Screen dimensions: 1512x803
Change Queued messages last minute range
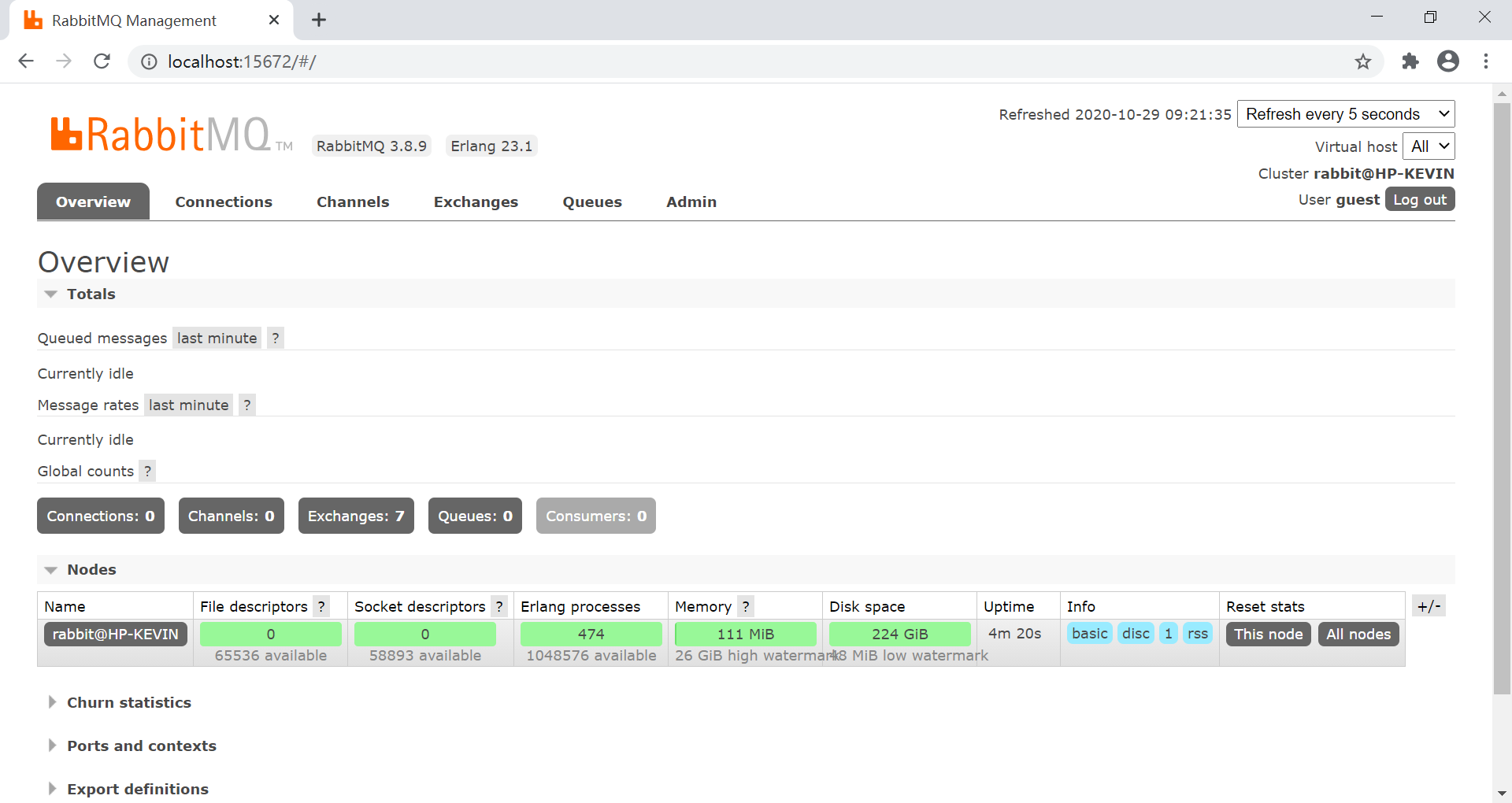(x=217, y=338)
